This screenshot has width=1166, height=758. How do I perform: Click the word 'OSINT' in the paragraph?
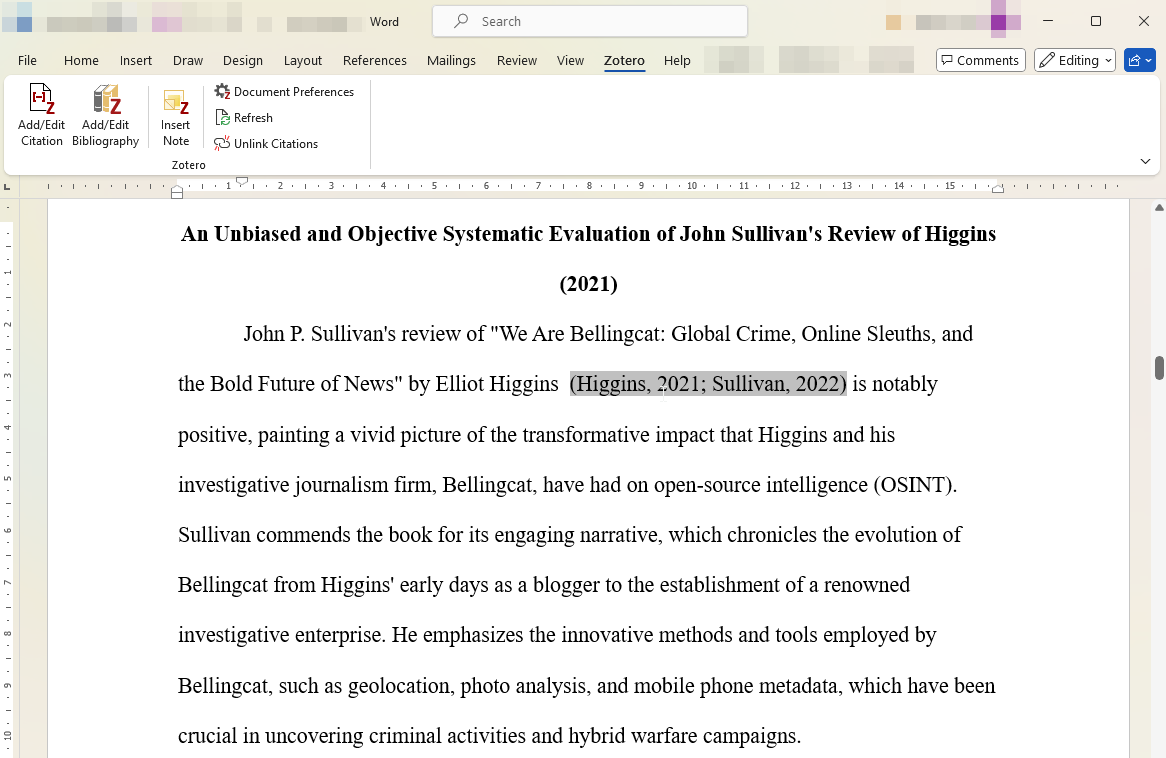[911, 485]
